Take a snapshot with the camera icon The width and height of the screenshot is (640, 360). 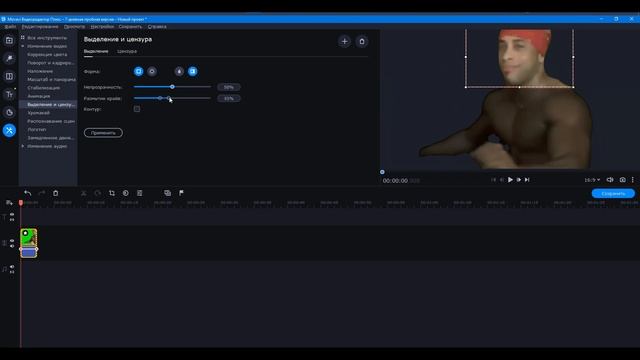[x=622, y=180]
